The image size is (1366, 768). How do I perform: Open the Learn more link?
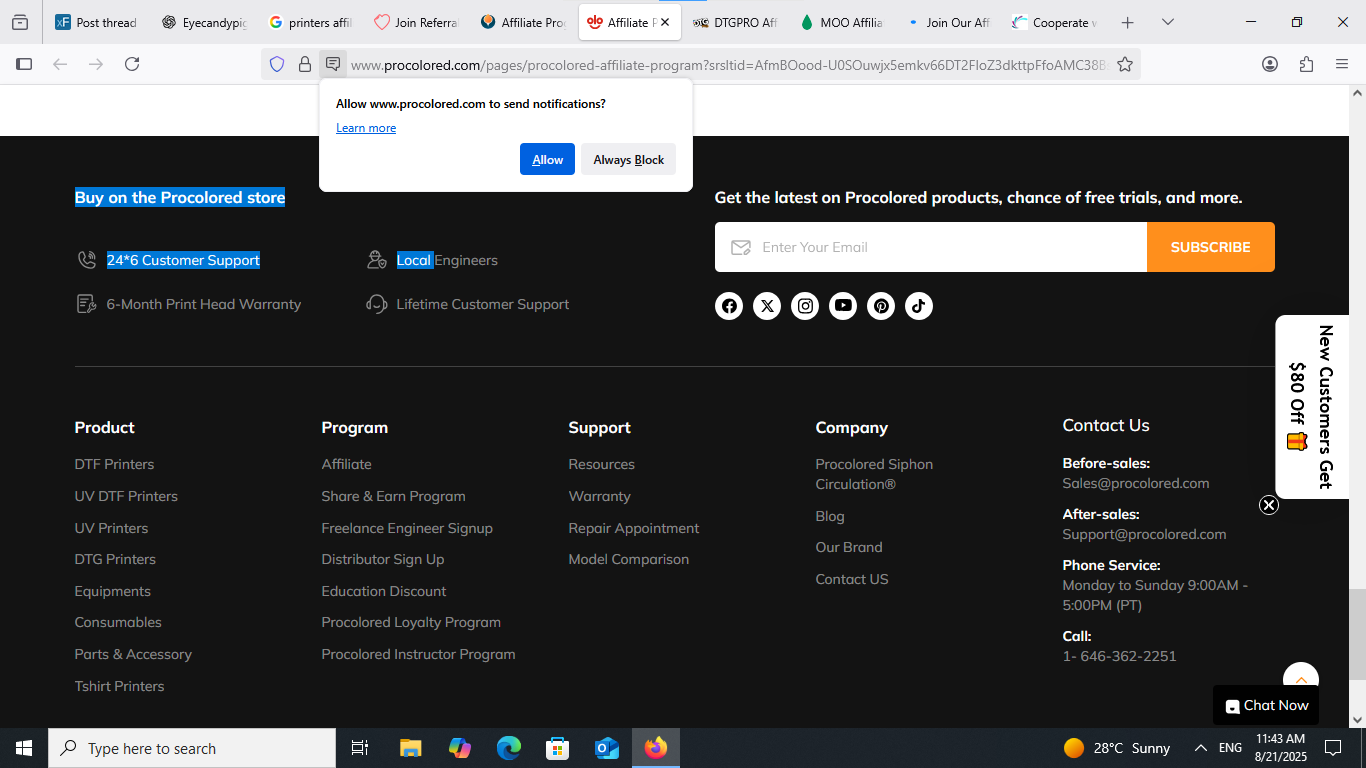(x=366, y=128)
